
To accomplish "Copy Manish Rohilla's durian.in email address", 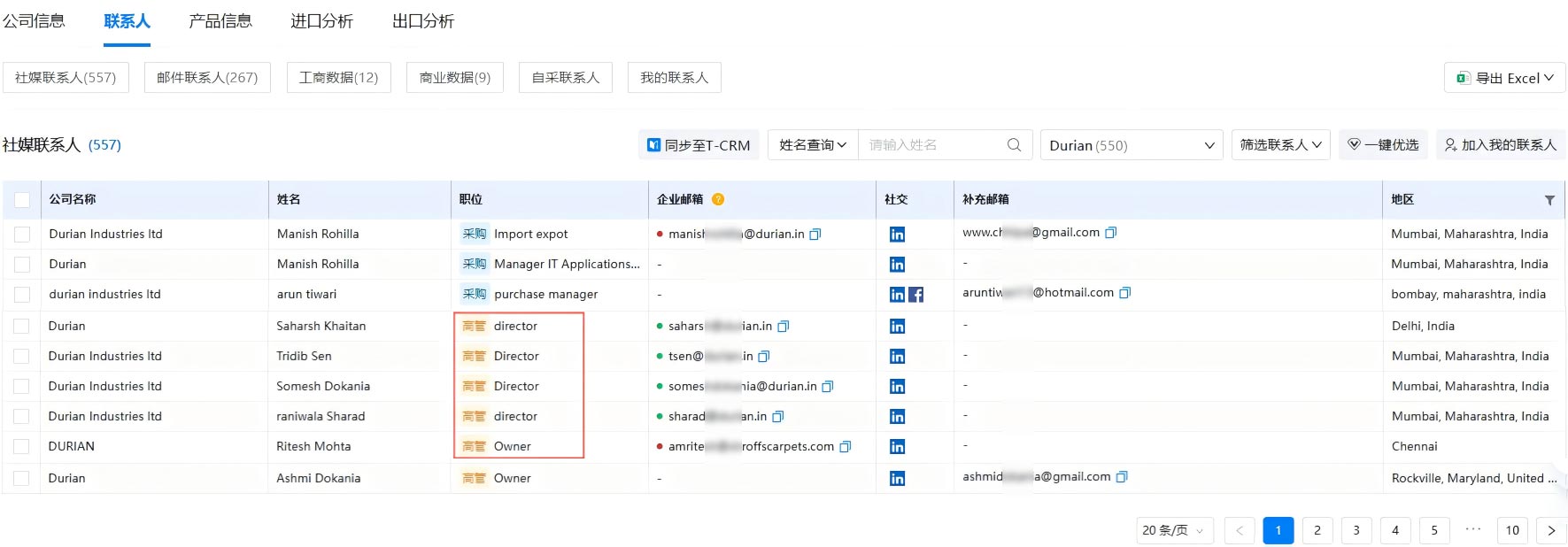I will pos(815,235).
